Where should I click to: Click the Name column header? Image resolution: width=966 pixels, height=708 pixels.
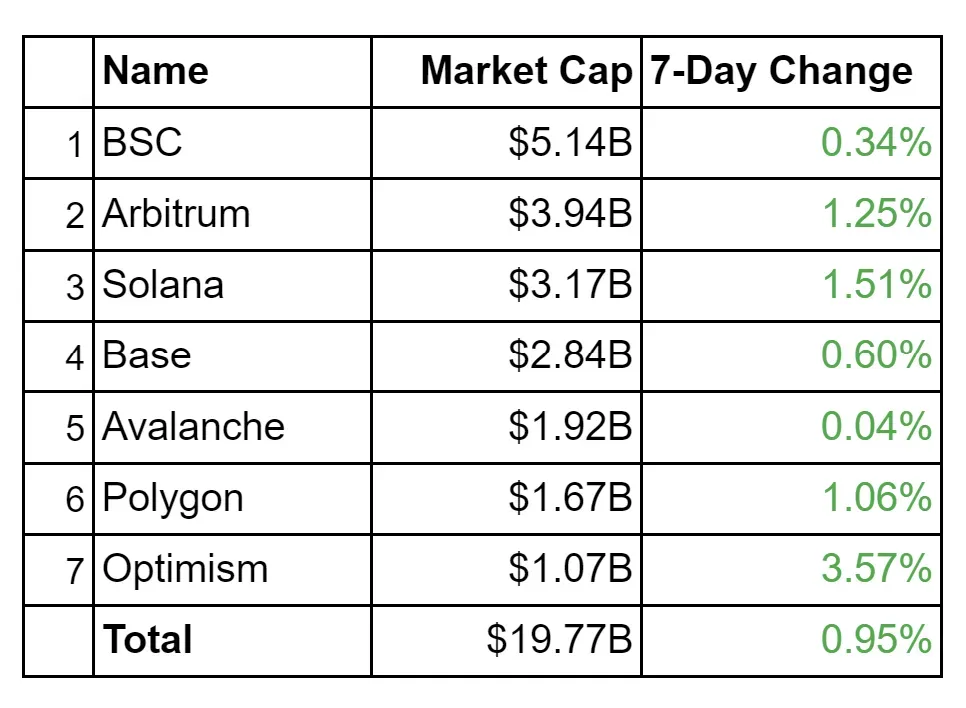pos(156,71)
